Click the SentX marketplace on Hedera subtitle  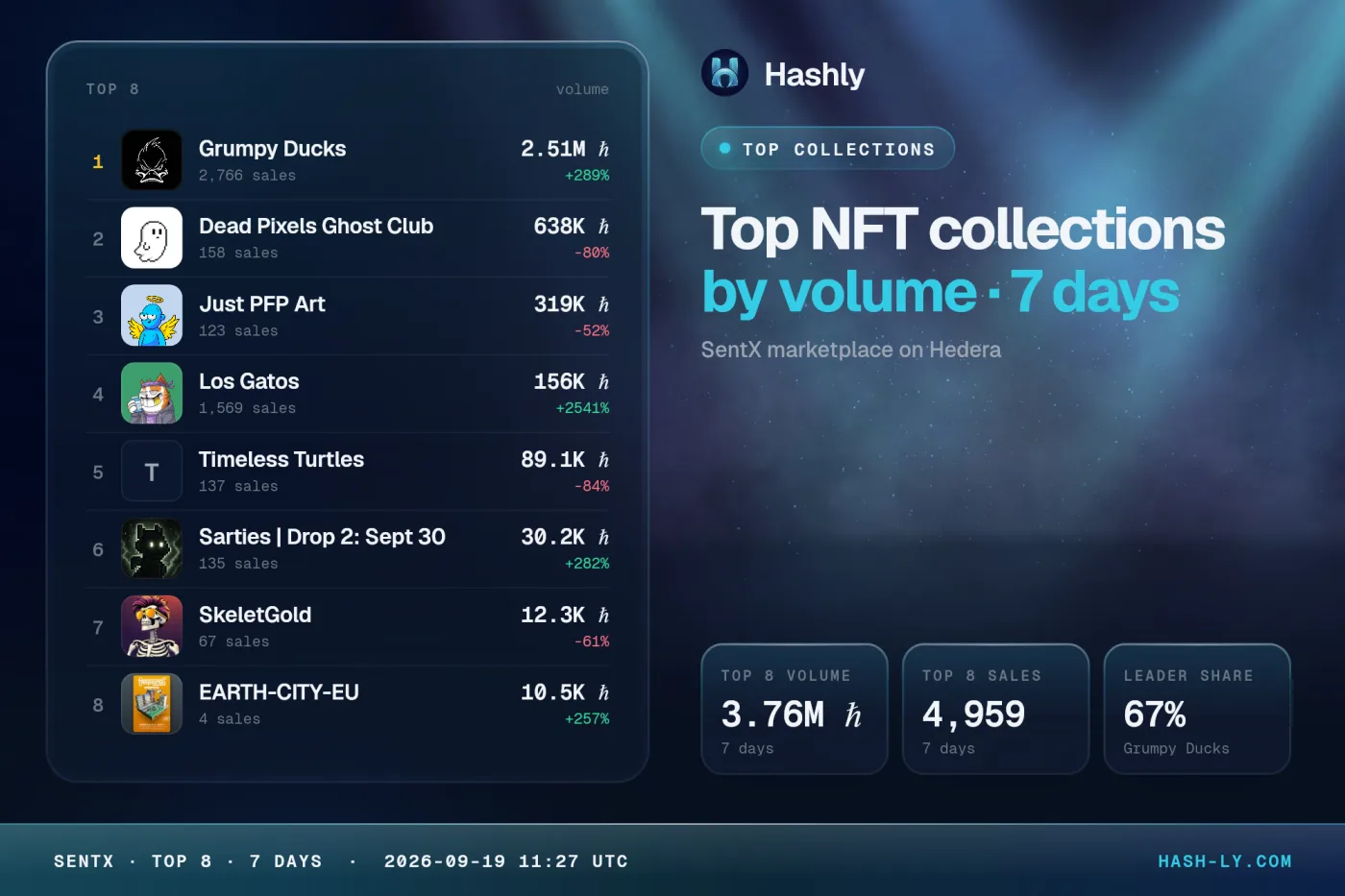pos(851,350)
